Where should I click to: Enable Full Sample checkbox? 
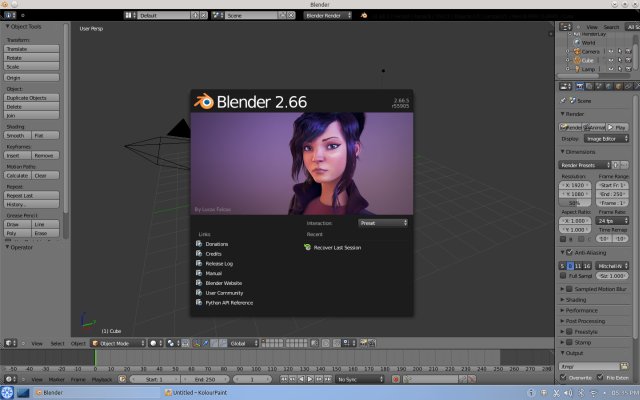point(563,276)
